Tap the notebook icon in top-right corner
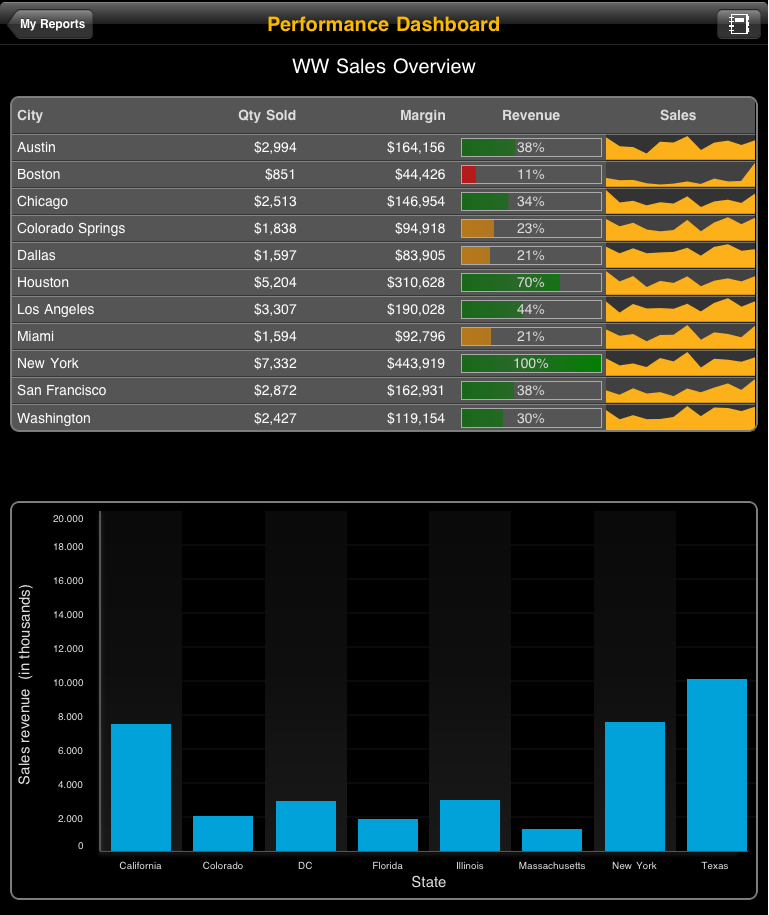 click(x=738, y=24)
